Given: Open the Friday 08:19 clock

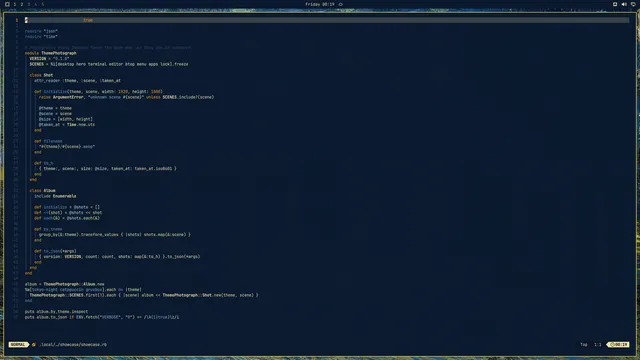Looking at the screenshot, I should tap(320, 4).
